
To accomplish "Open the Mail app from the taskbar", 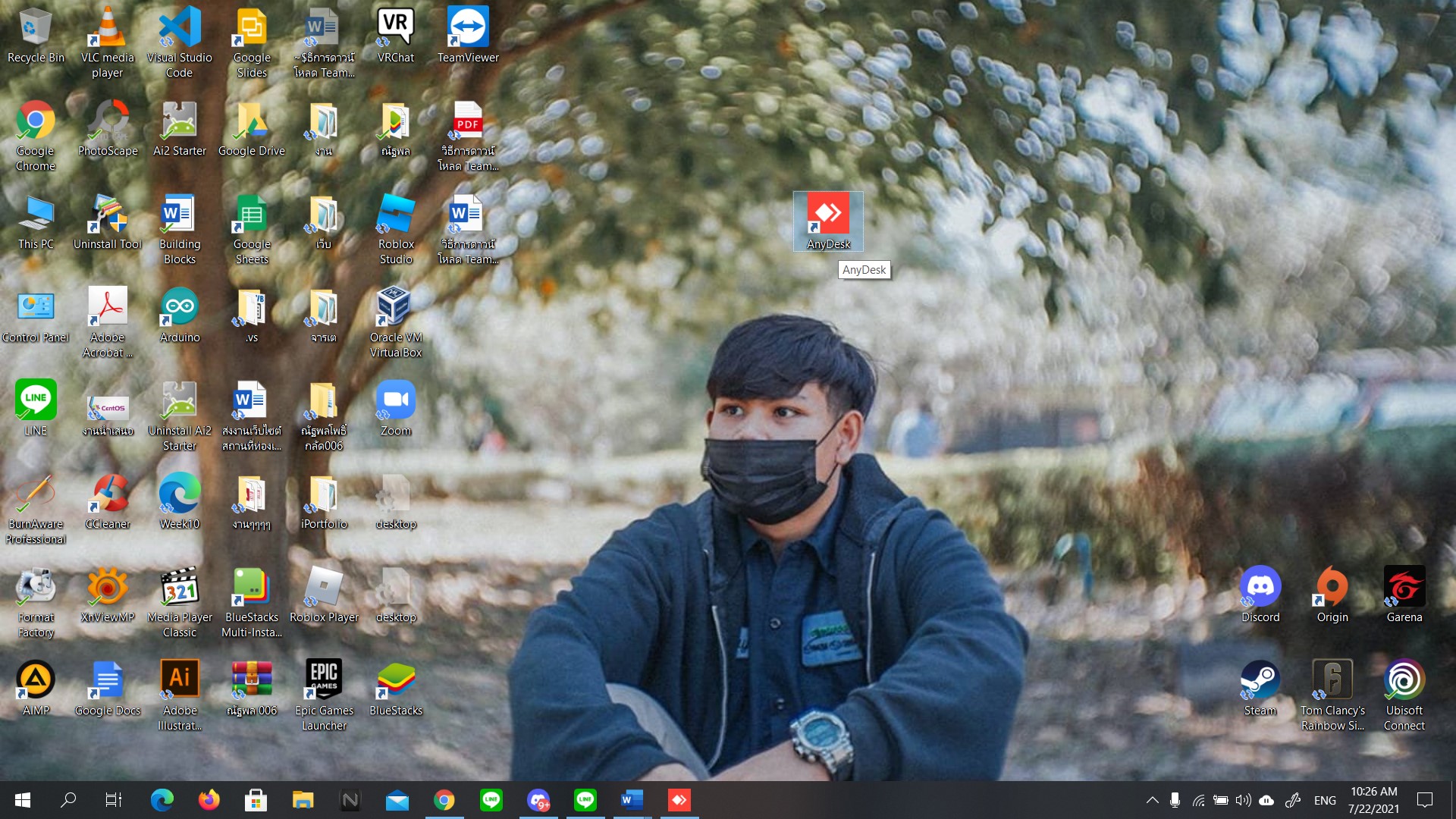I will (x=397, y=800).
